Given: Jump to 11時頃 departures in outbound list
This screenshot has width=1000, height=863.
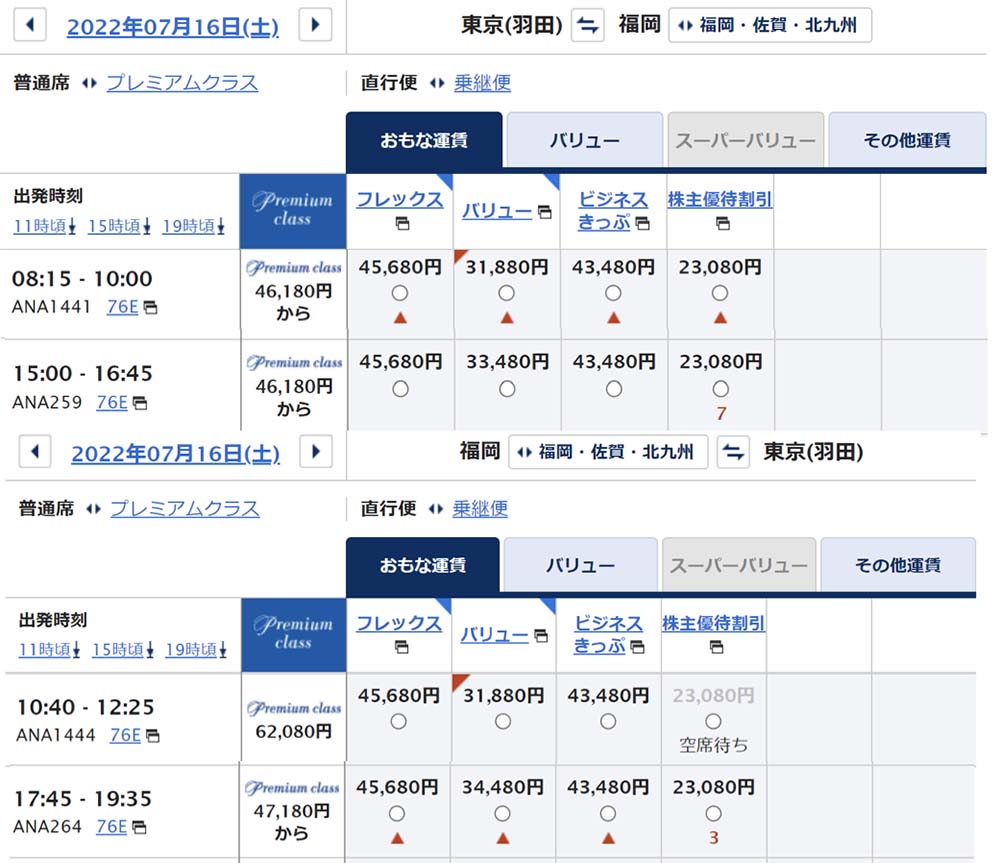Looking at the screenshot, I should (x=45, y=226).
